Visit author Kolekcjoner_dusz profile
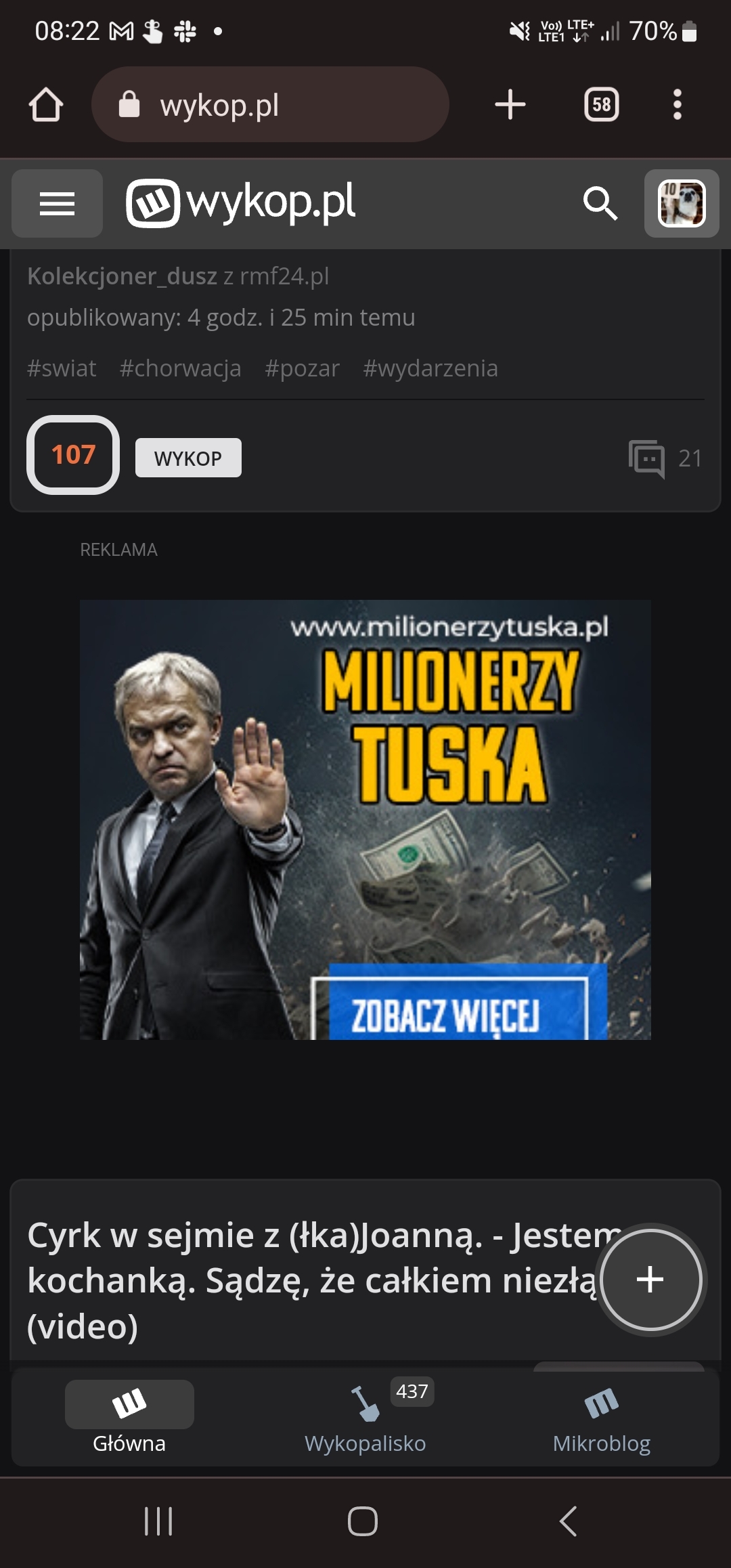731x1568 pixels. click(122, 276)
